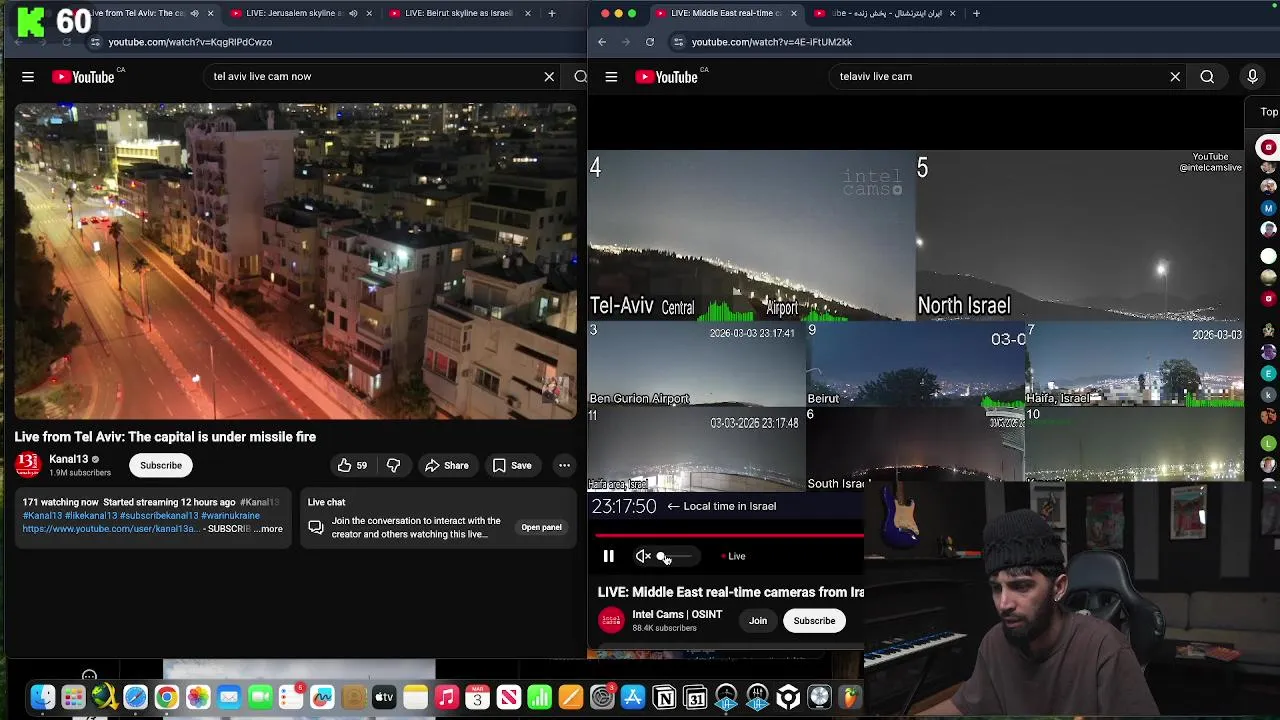The width and height of the screenshot is (1280, 720).
Task: Open the YouTube guide menu in right window
Action: [x=611, y=76]
